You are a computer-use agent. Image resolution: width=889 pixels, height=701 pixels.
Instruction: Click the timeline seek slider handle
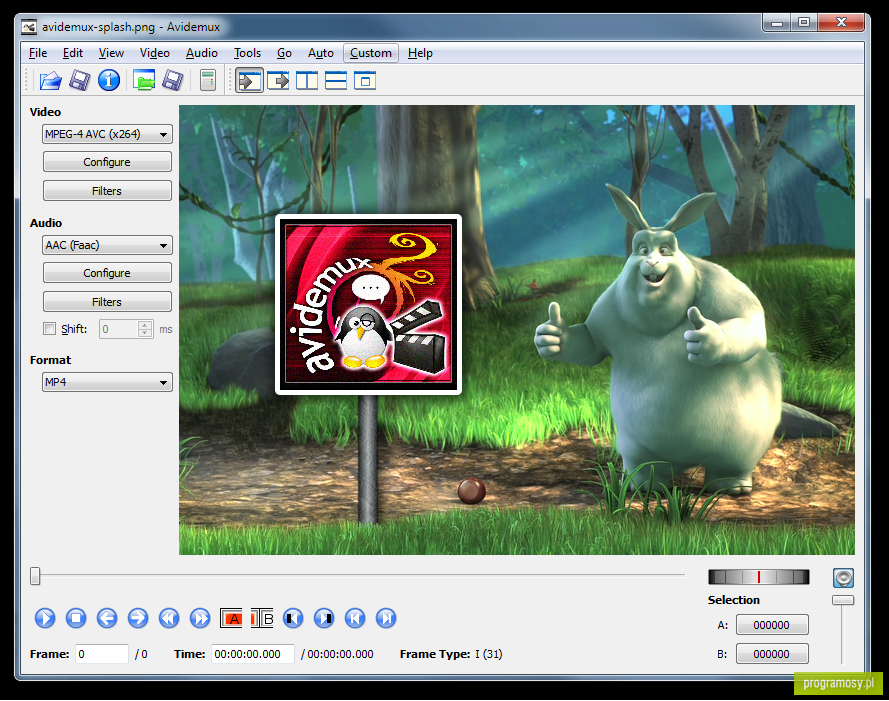(x=35, y=576)
